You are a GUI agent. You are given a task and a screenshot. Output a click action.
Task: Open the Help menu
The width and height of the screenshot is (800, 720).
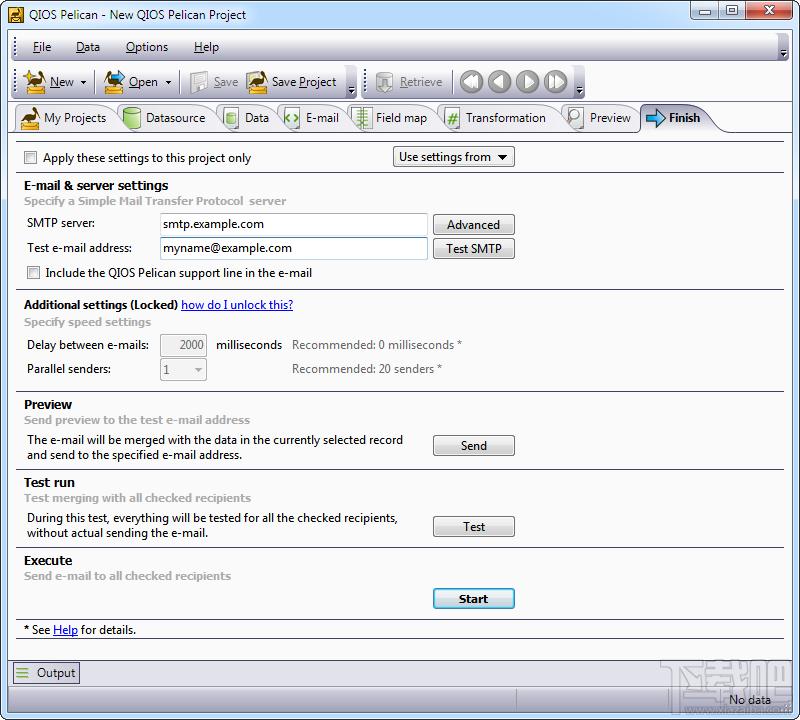(206, 47)
